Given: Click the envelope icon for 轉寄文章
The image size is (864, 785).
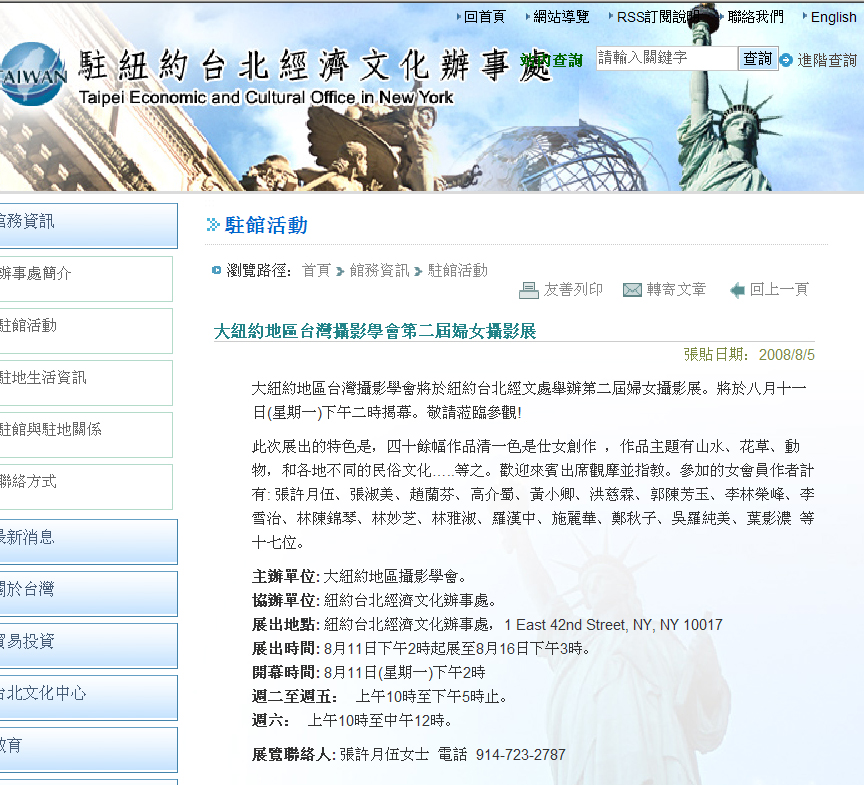Looking at the screenshot, I should pos(632,290).
